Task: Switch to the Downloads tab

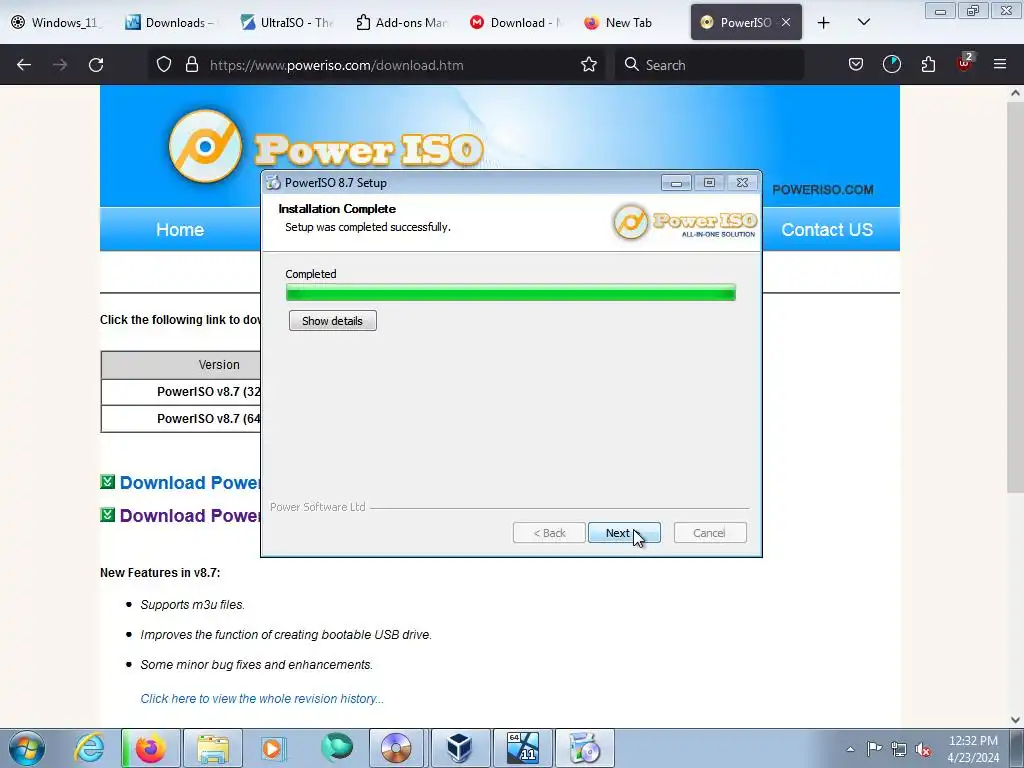Action: point(171,22)
